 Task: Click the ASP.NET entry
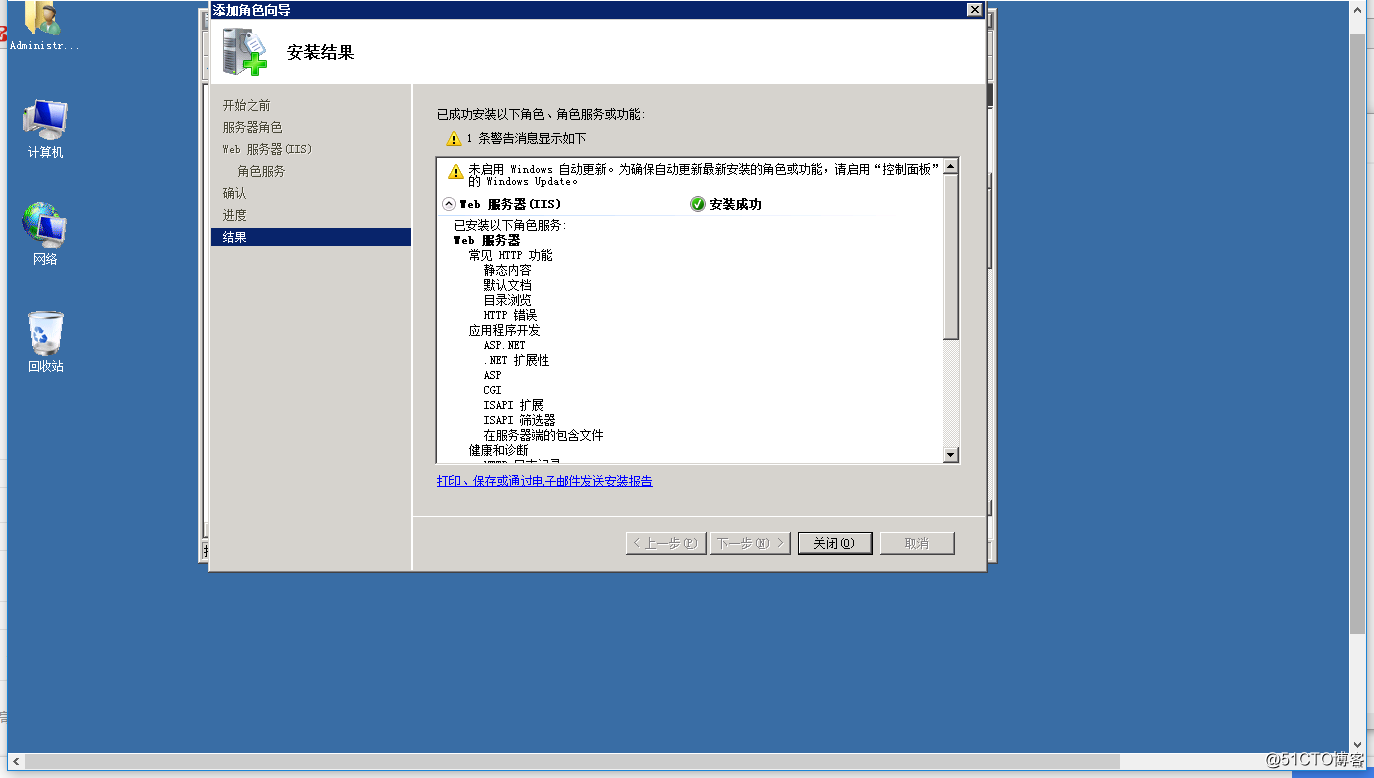click(x=504, y=345)
